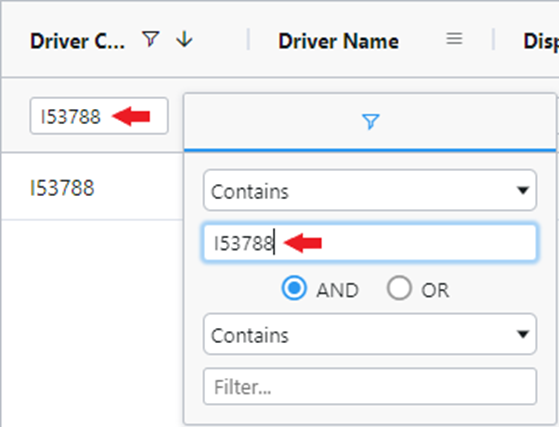Select the OR radio button
Image resolution: width=559 pixels, height=427 pixels.
click(x=399, y=288)
